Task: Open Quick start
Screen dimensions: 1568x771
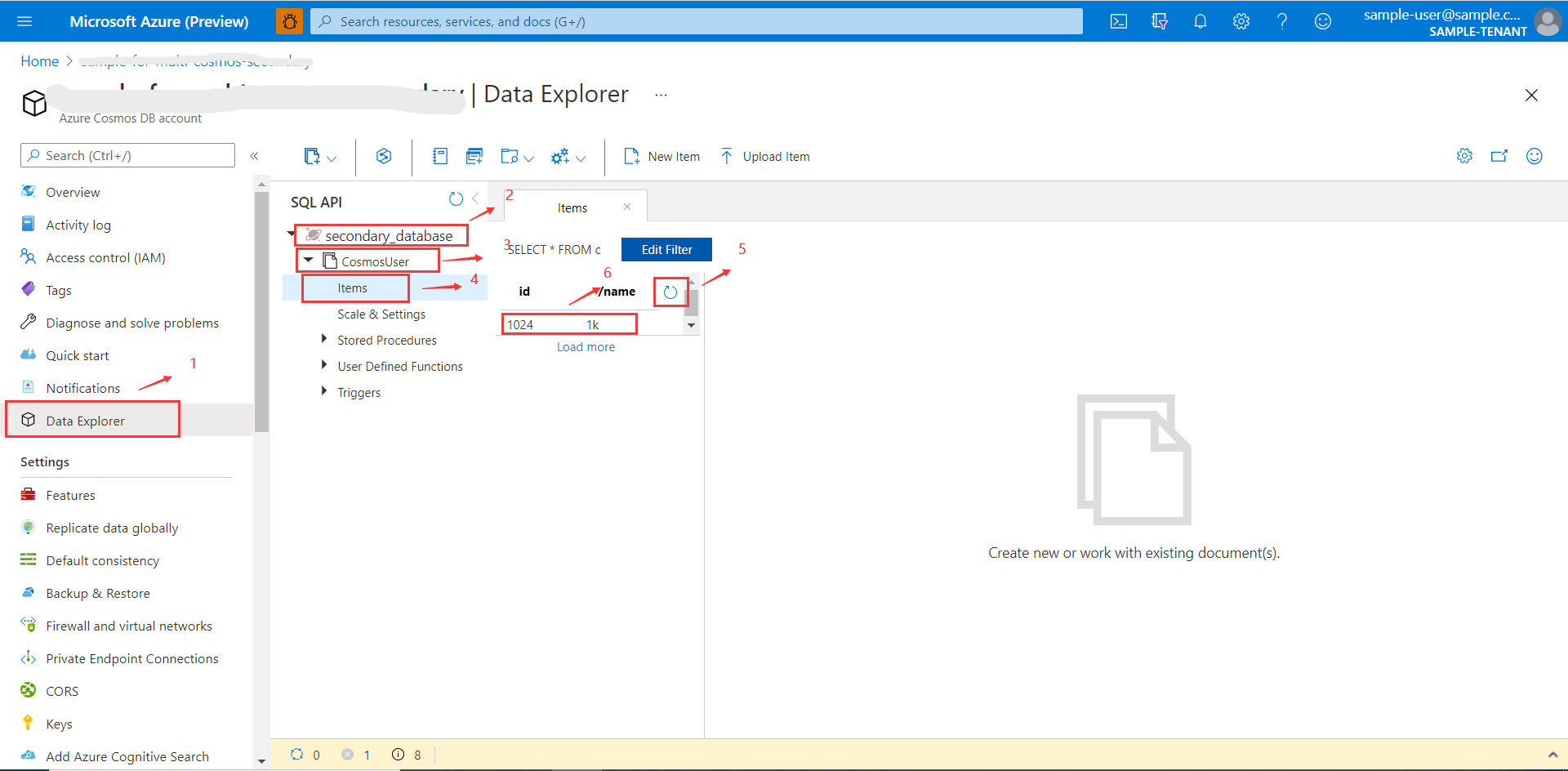Action: tap(78, 355)
